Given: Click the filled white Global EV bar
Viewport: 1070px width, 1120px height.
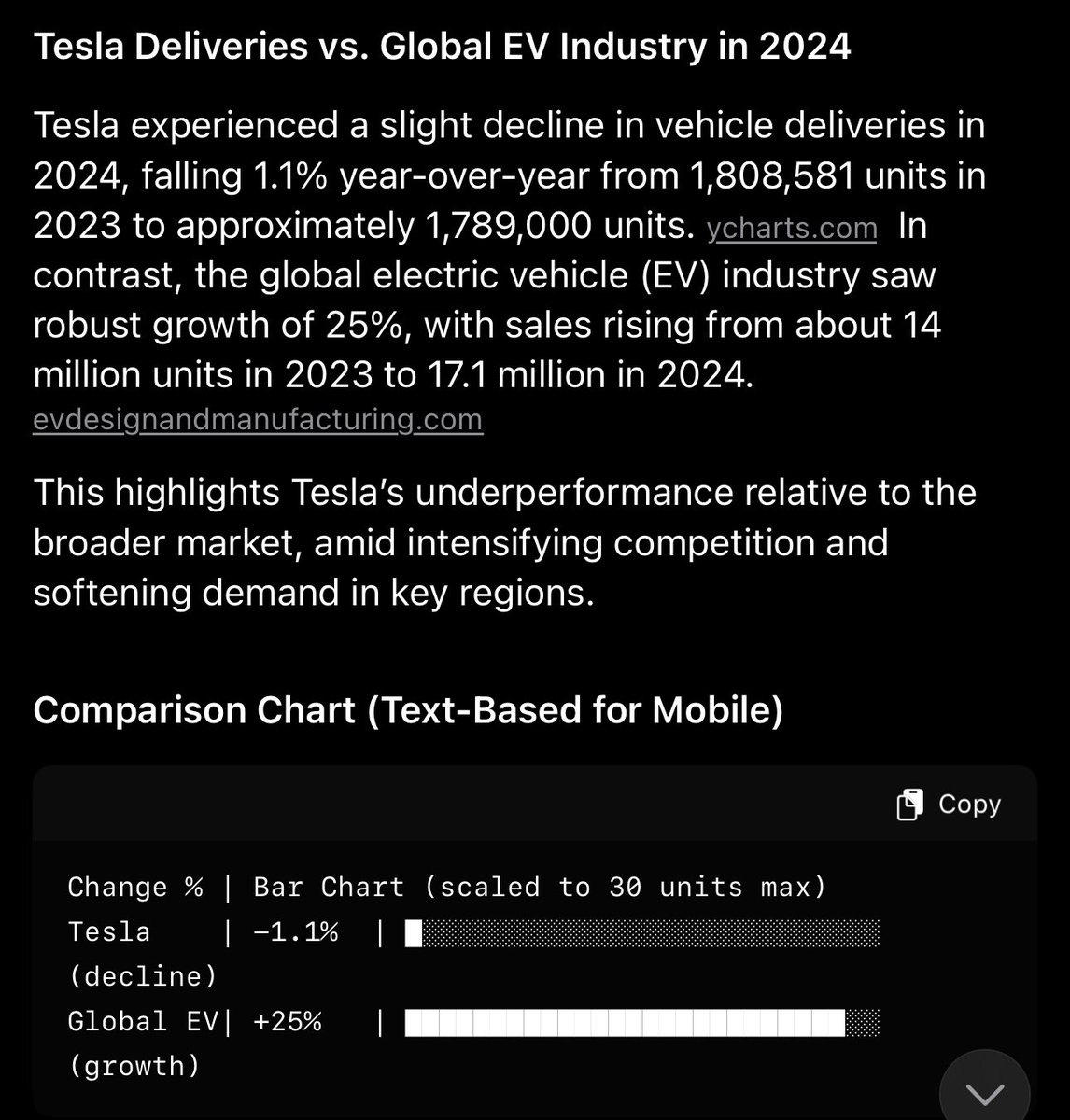Looking at the screenshot, I should coord(624,1022).
